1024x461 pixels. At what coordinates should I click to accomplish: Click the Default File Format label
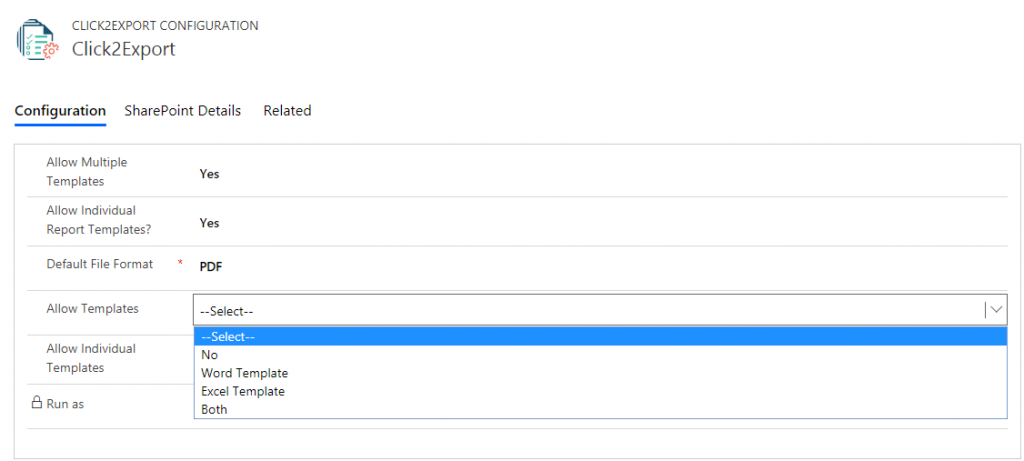pyautogui.click(x=100, y=264)
